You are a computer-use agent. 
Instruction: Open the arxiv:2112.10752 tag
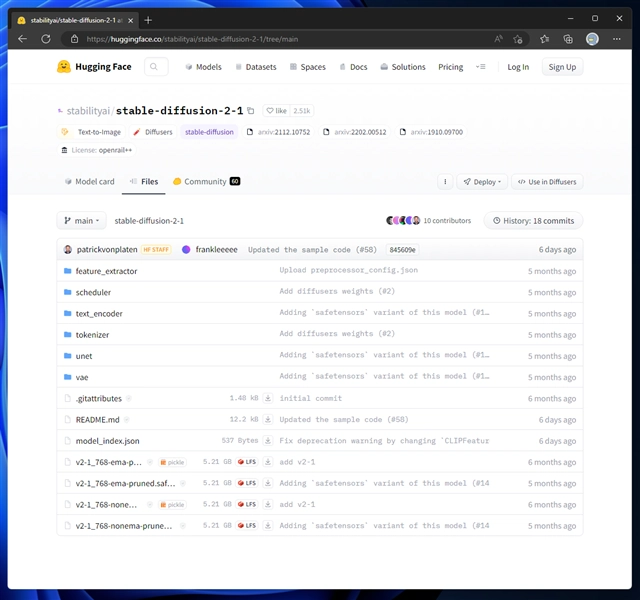[x=278, y=132]
